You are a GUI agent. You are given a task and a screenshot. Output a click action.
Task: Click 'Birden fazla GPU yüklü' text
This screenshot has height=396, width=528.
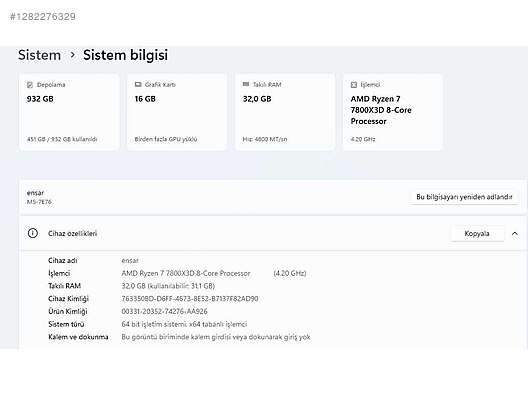click(x=166, y=139)
